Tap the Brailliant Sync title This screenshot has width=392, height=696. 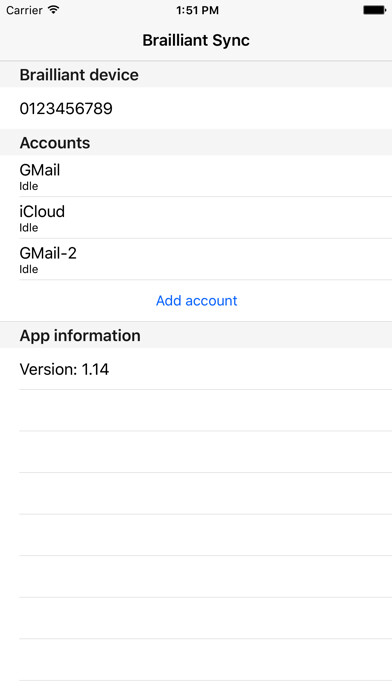(196, 40)
